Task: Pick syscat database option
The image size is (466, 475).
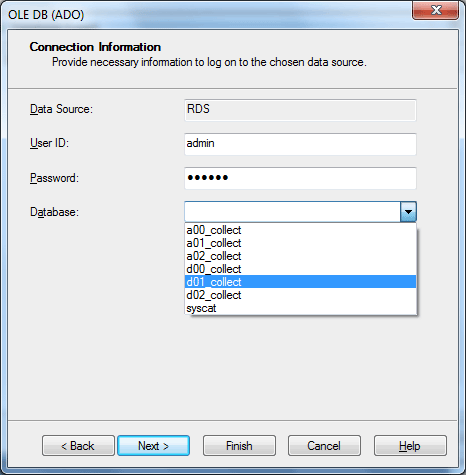Action: point(300,308)
